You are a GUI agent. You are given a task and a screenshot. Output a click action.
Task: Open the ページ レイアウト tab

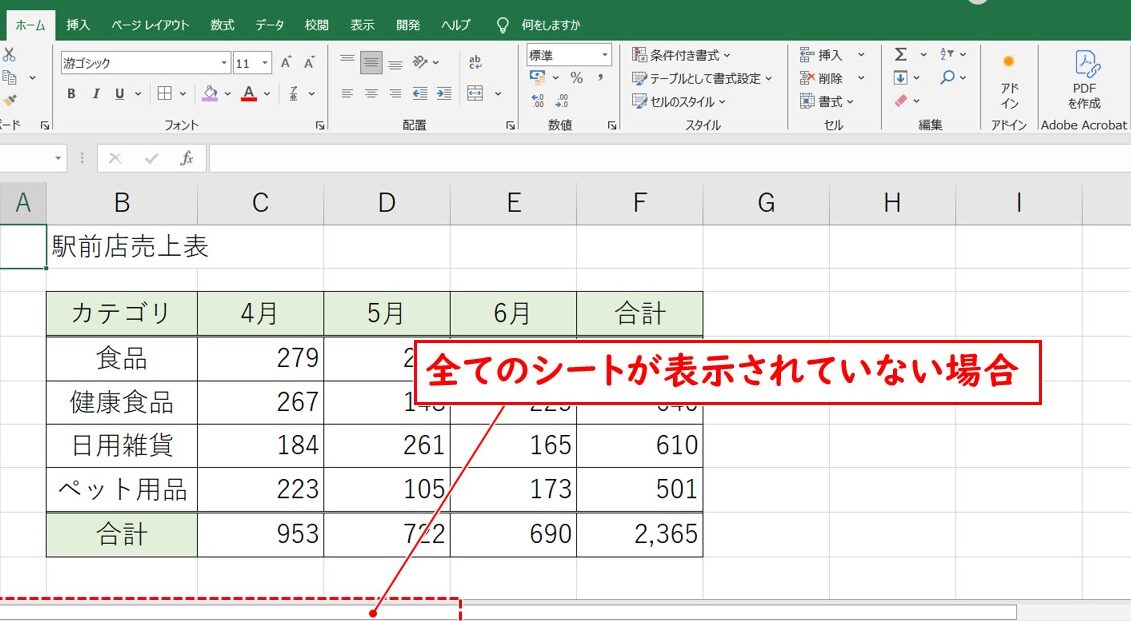tap(150, 25)
